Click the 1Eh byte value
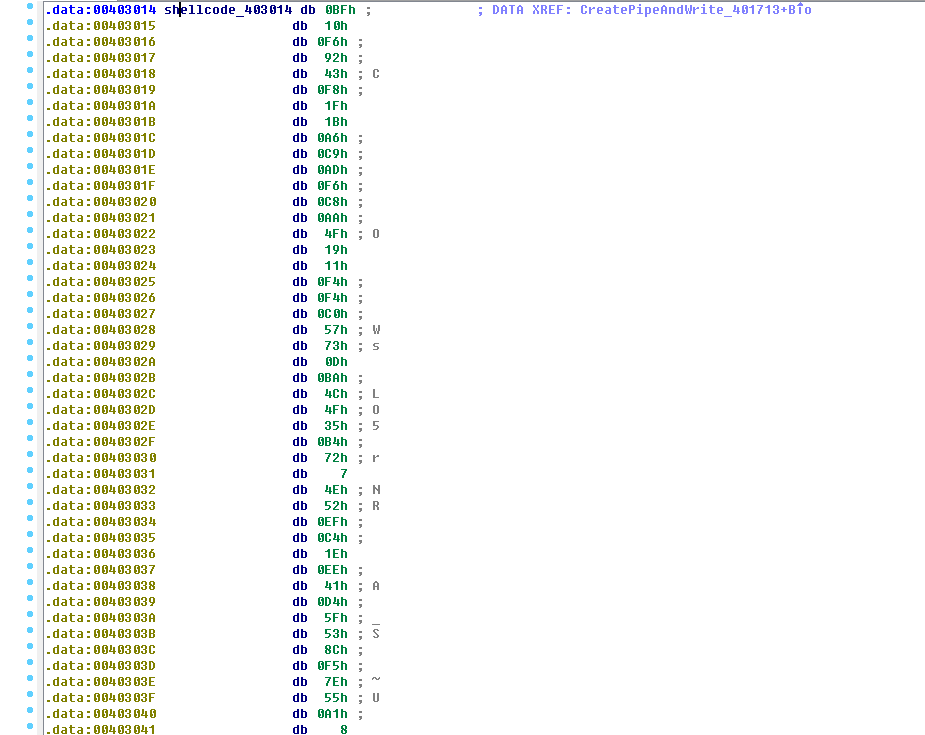The height and width of the screenshot is (735, 925). click(x=336, y=554)
